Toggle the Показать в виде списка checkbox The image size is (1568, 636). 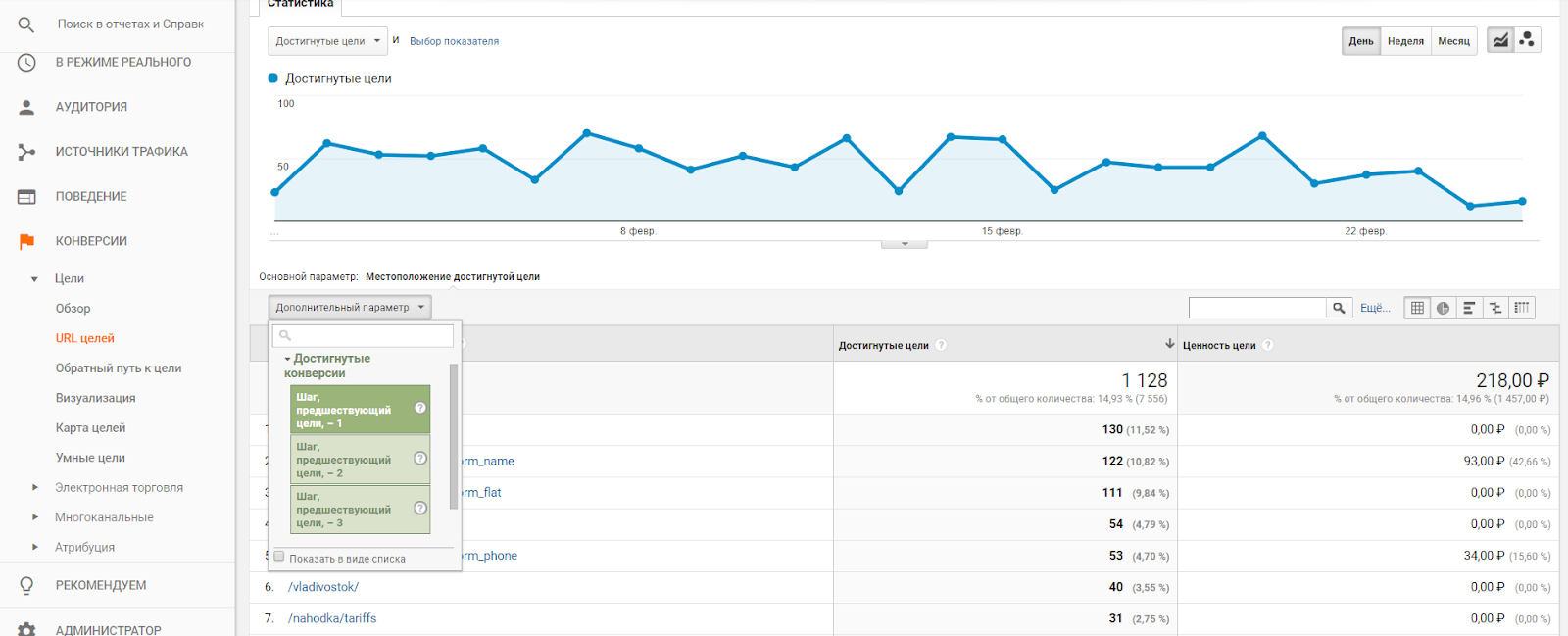pos(279,557)
